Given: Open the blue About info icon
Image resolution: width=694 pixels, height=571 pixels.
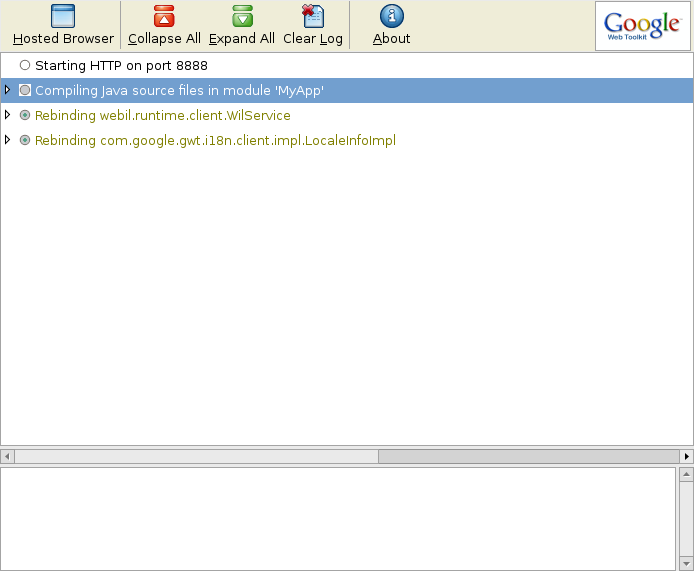Looking at the screenshot, I should coord(392,16).
